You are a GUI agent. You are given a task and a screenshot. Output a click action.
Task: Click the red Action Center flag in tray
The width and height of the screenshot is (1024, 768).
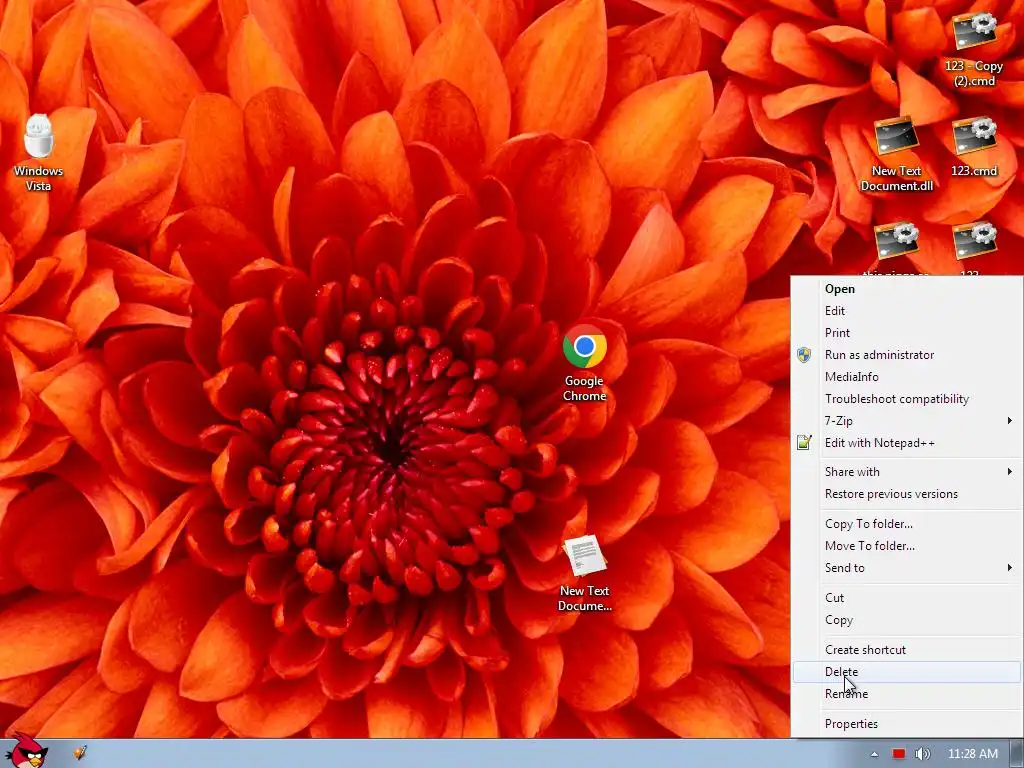899,754
